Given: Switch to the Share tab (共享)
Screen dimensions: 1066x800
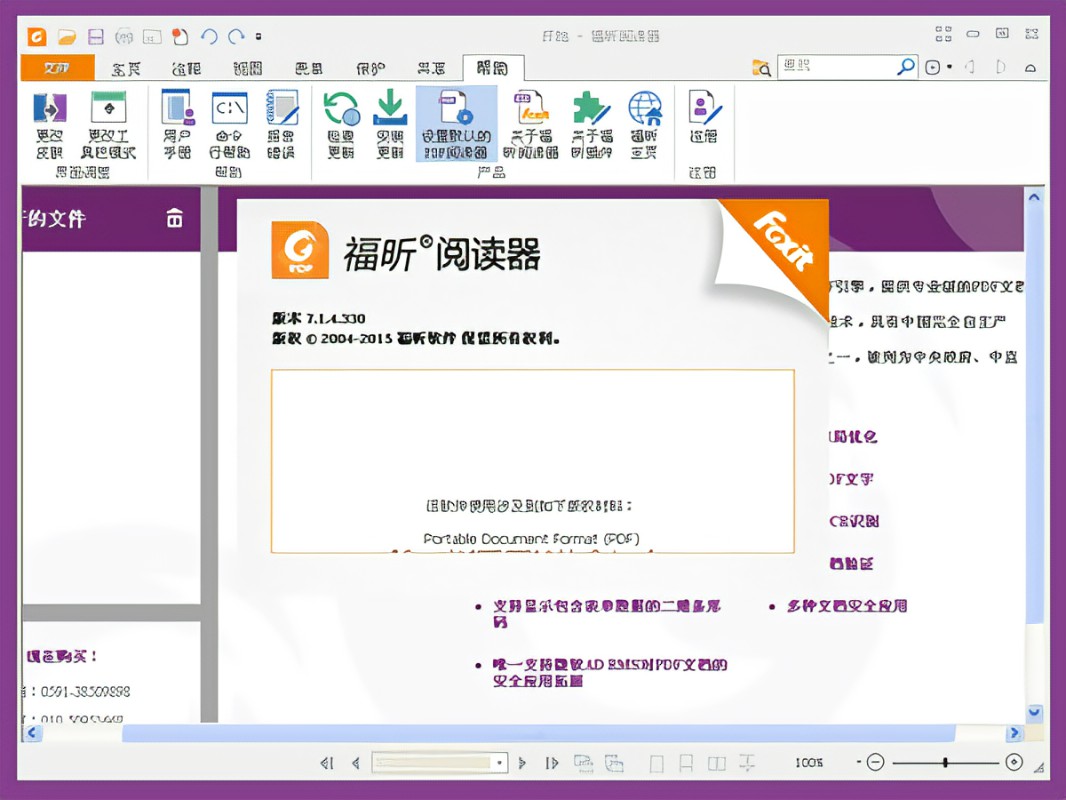Looking at the screenshot, I should [x=431, y=69].
